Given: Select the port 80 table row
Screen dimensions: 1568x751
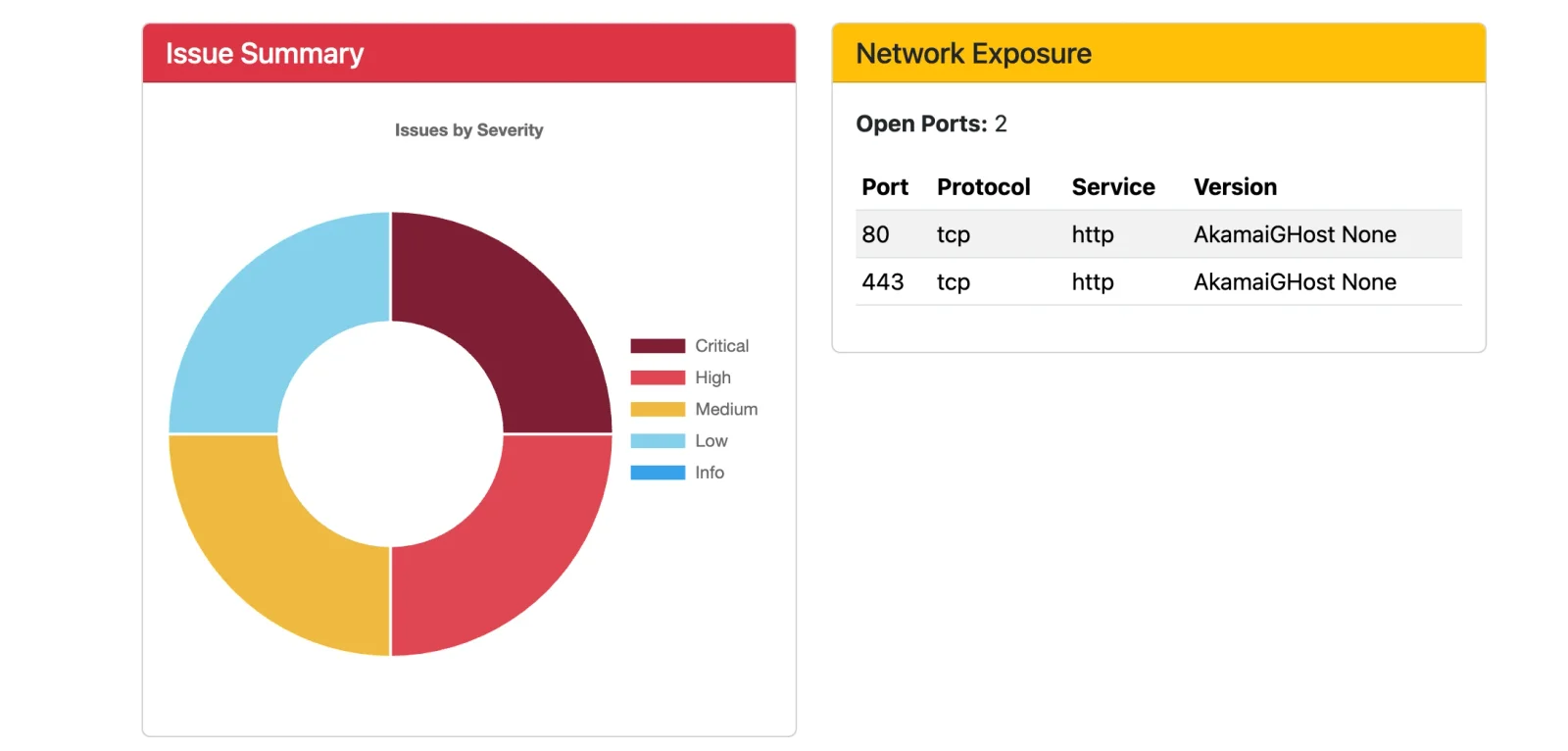Looking at the screenshot, I should [x=1158, y=234].
